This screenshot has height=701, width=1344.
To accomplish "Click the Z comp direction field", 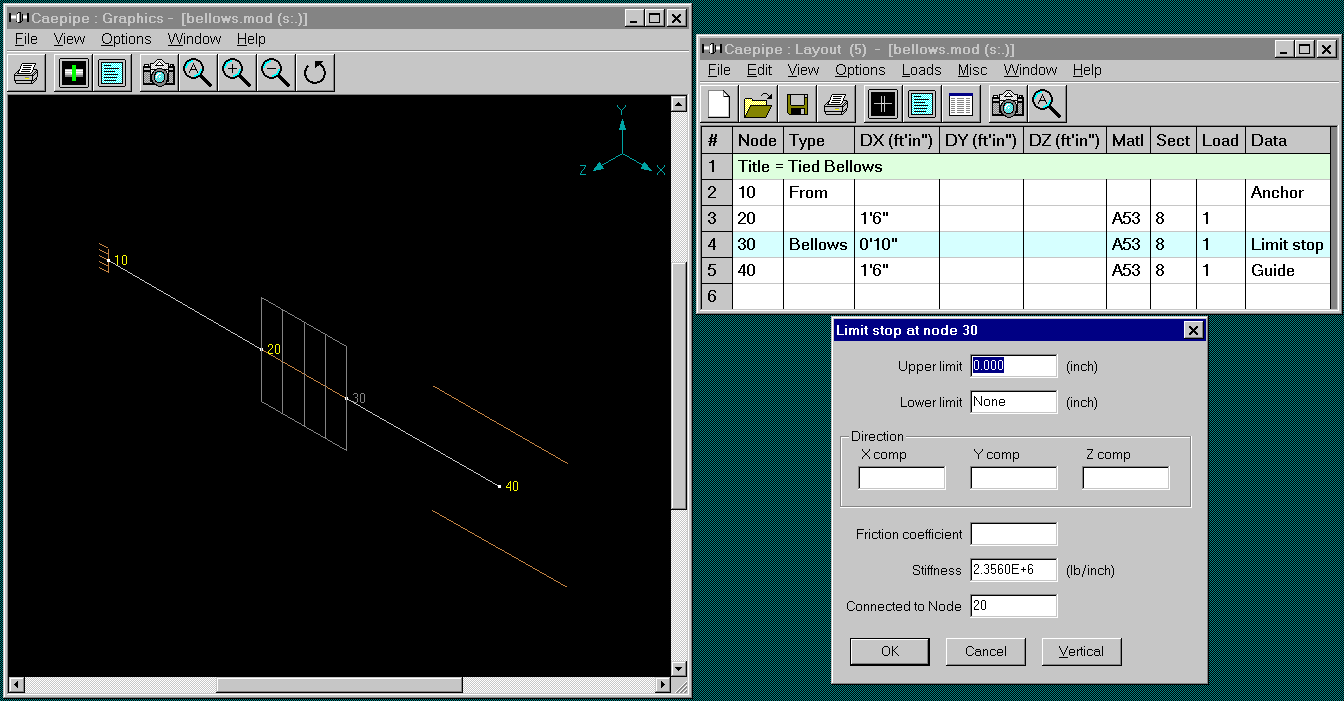I will 1126,478.
